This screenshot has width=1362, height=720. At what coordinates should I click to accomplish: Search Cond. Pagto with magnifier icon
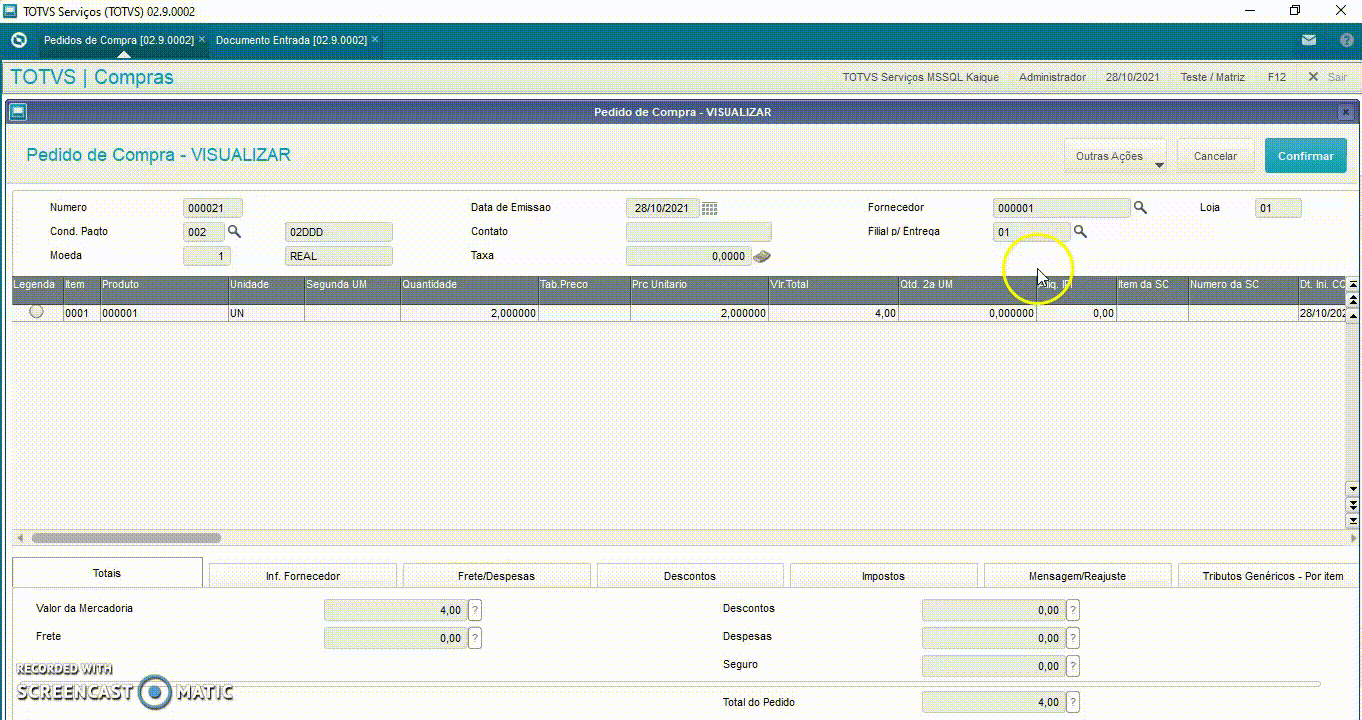point(234,231)
